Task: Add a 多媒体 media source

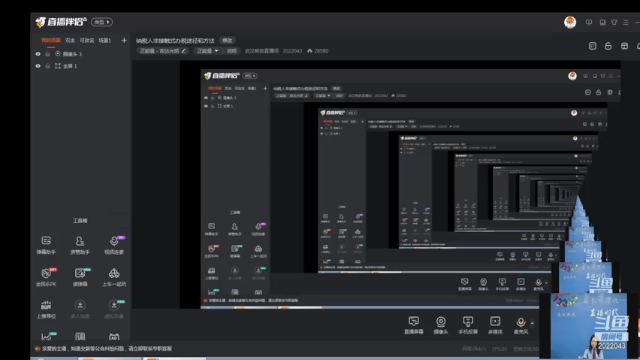Action: click(x=495, y=325)
